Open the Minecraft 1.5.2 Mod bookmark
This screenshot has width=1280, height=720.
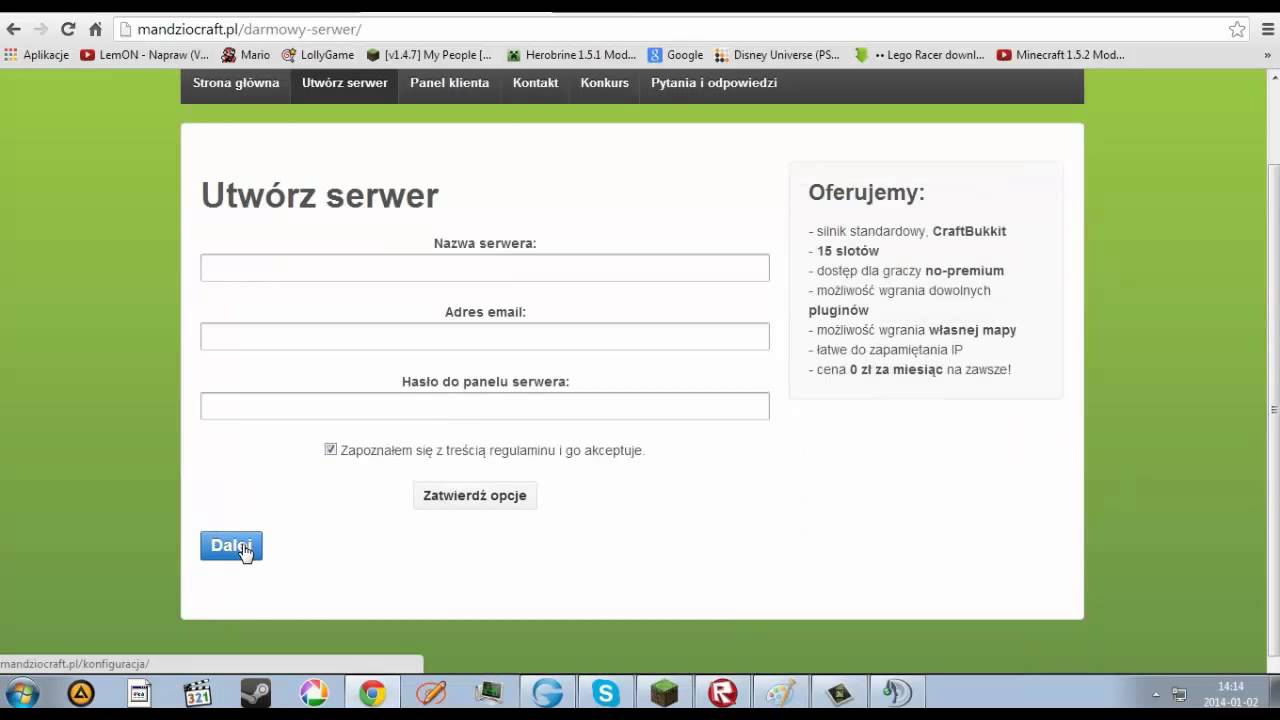tap(1061, 55)
